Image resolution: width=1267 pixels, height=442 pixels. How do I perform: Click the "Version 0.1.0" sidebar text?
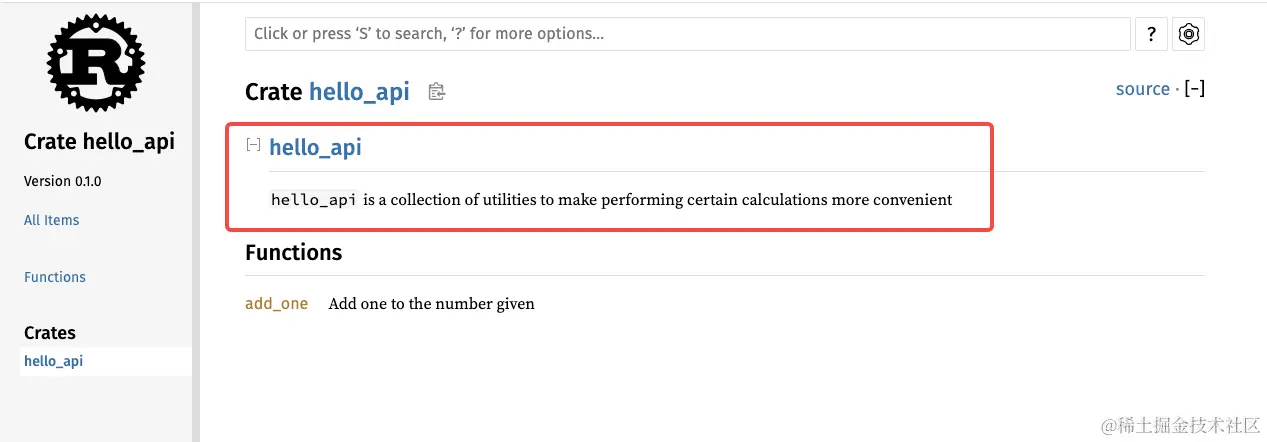pyautogui.click(x=62, y=182)
